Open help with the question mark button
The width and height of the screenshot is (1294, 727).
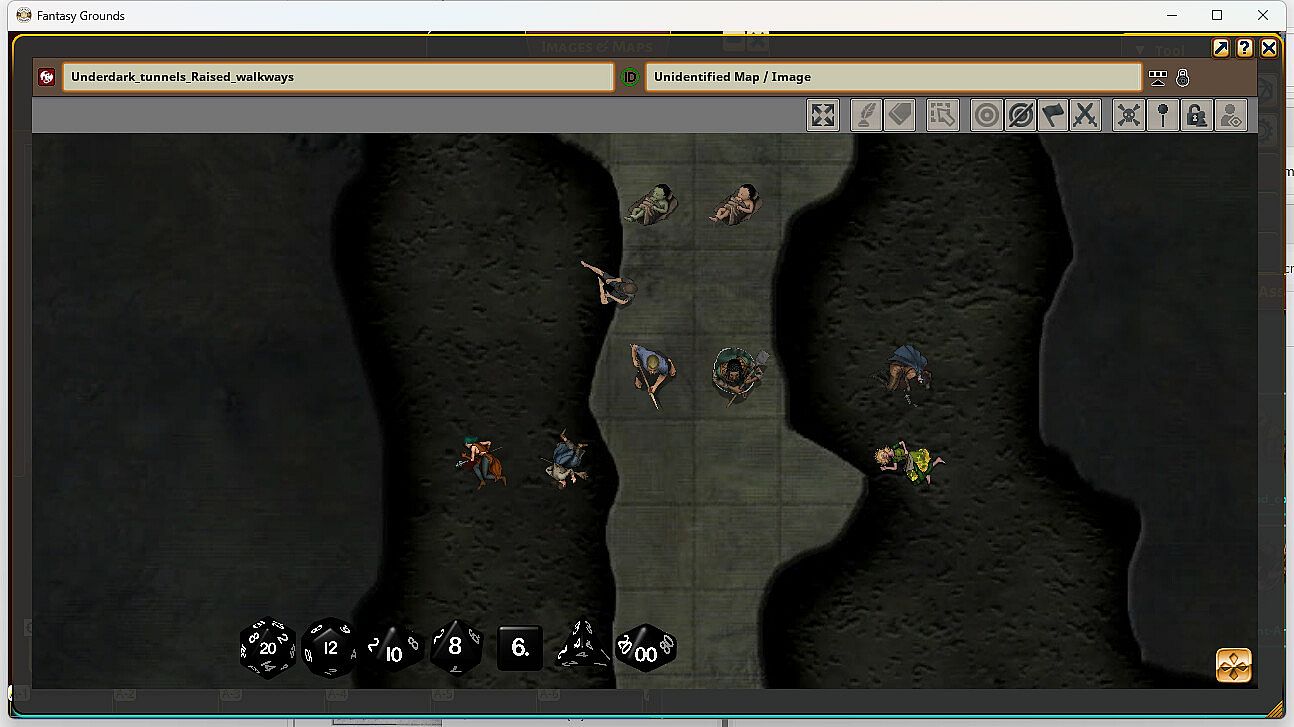point(1244,48)
